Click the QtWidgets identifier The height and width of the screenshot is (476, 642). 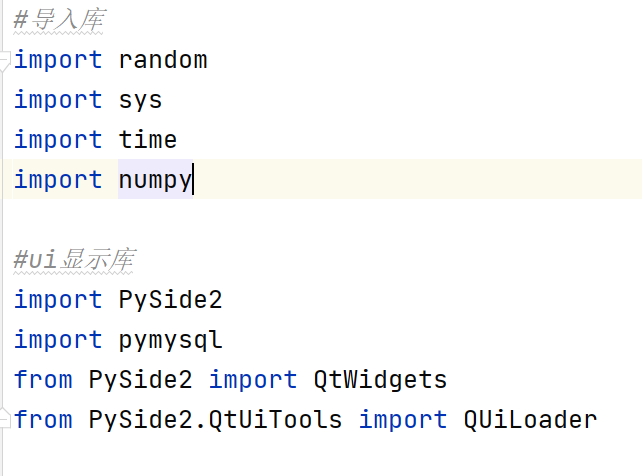[380, 380]
